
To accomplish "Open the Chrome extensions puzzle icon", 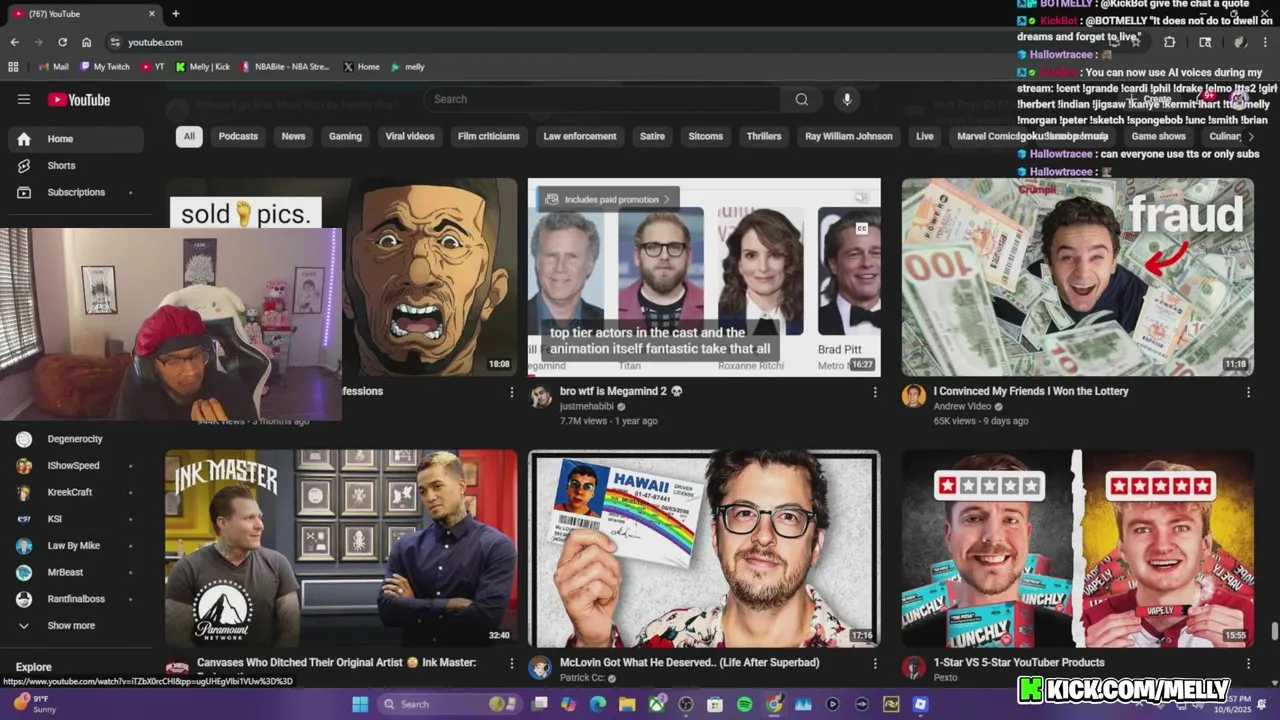I will coord(1169,42).
